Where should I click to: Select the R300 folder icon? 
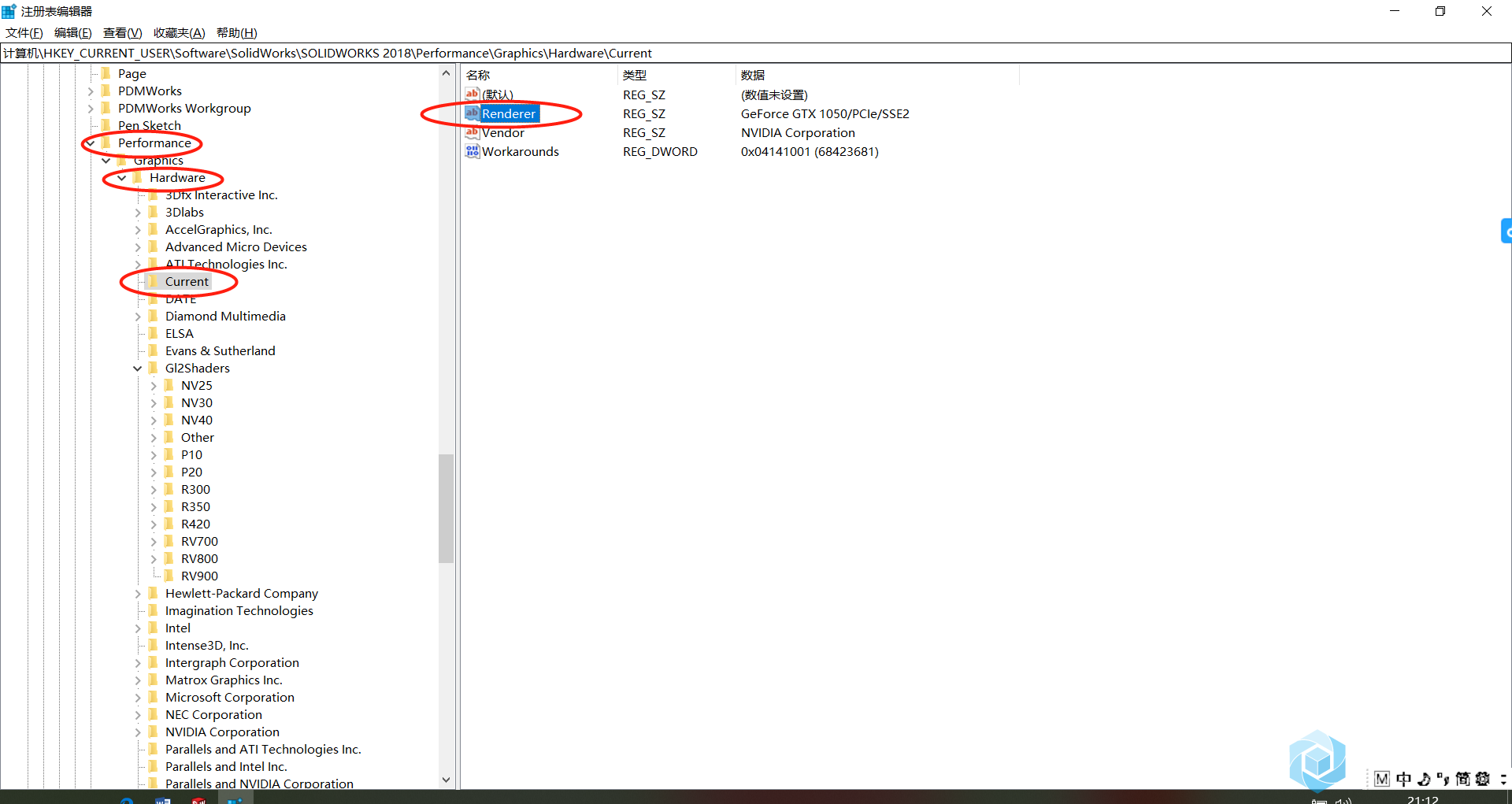(x=169, y=489)
